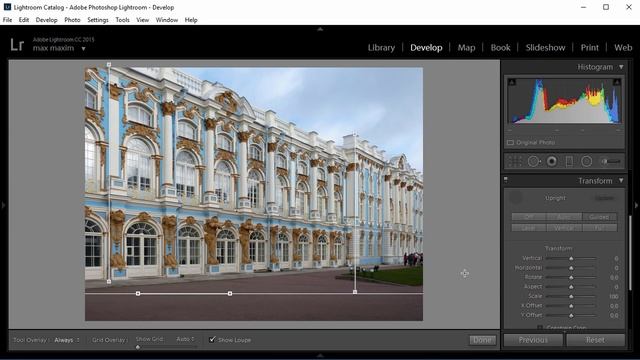Uncheck the Show Loupe checkbox
640x360 pixels.
click(212, 339)
